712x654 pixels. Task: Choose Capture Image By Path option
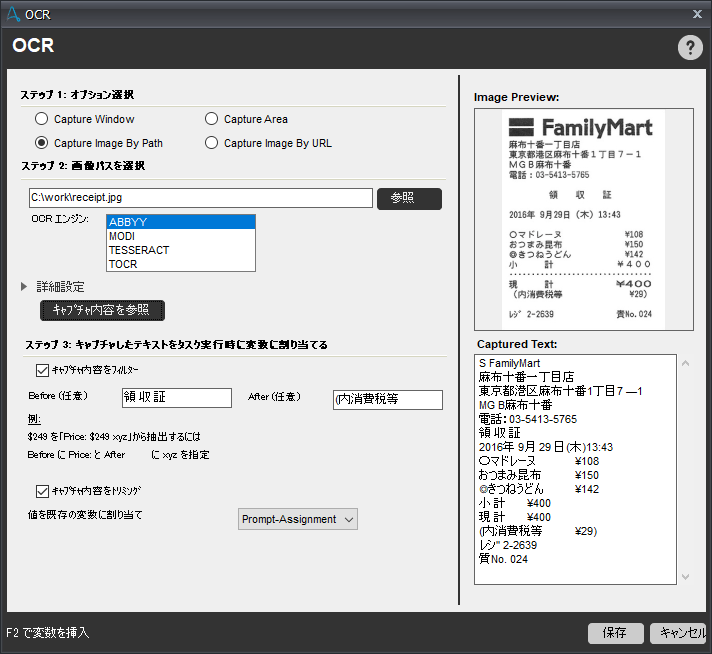[x=42, y=143]
